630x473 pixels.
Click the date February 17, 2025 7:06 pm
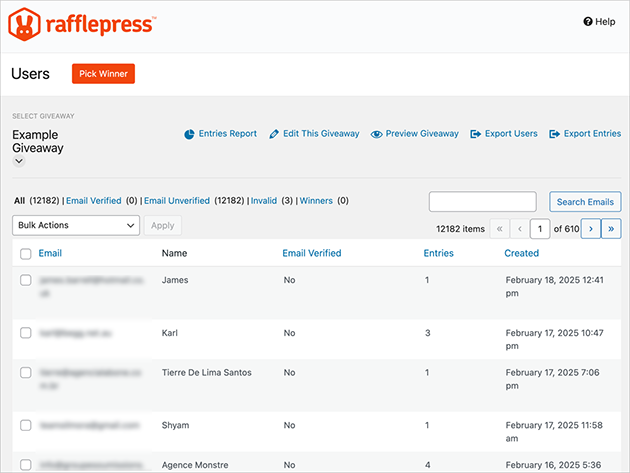pos(552,379)
